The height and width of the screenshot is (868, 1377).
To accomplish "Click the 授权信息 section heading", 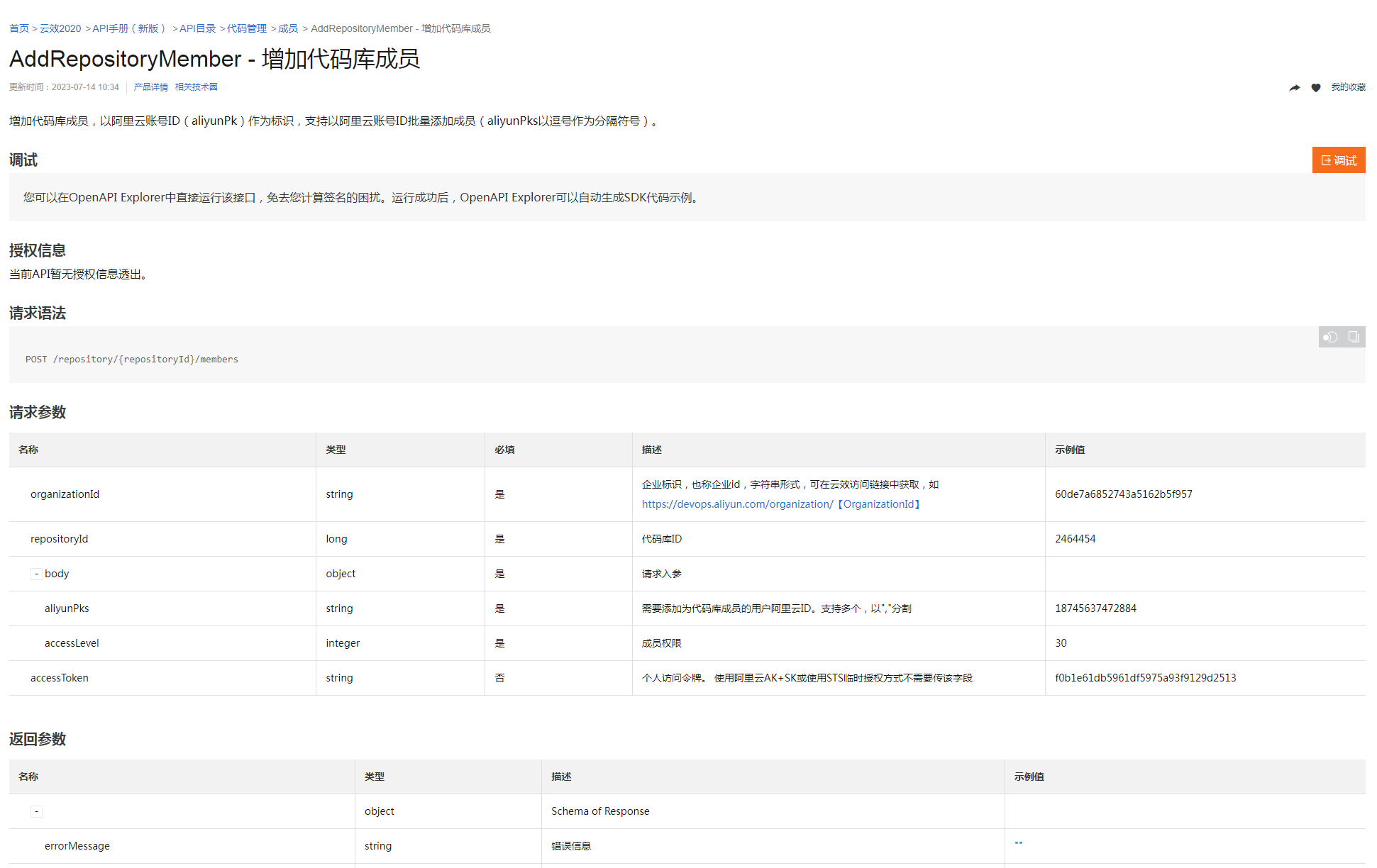I will tap(38, 250).
